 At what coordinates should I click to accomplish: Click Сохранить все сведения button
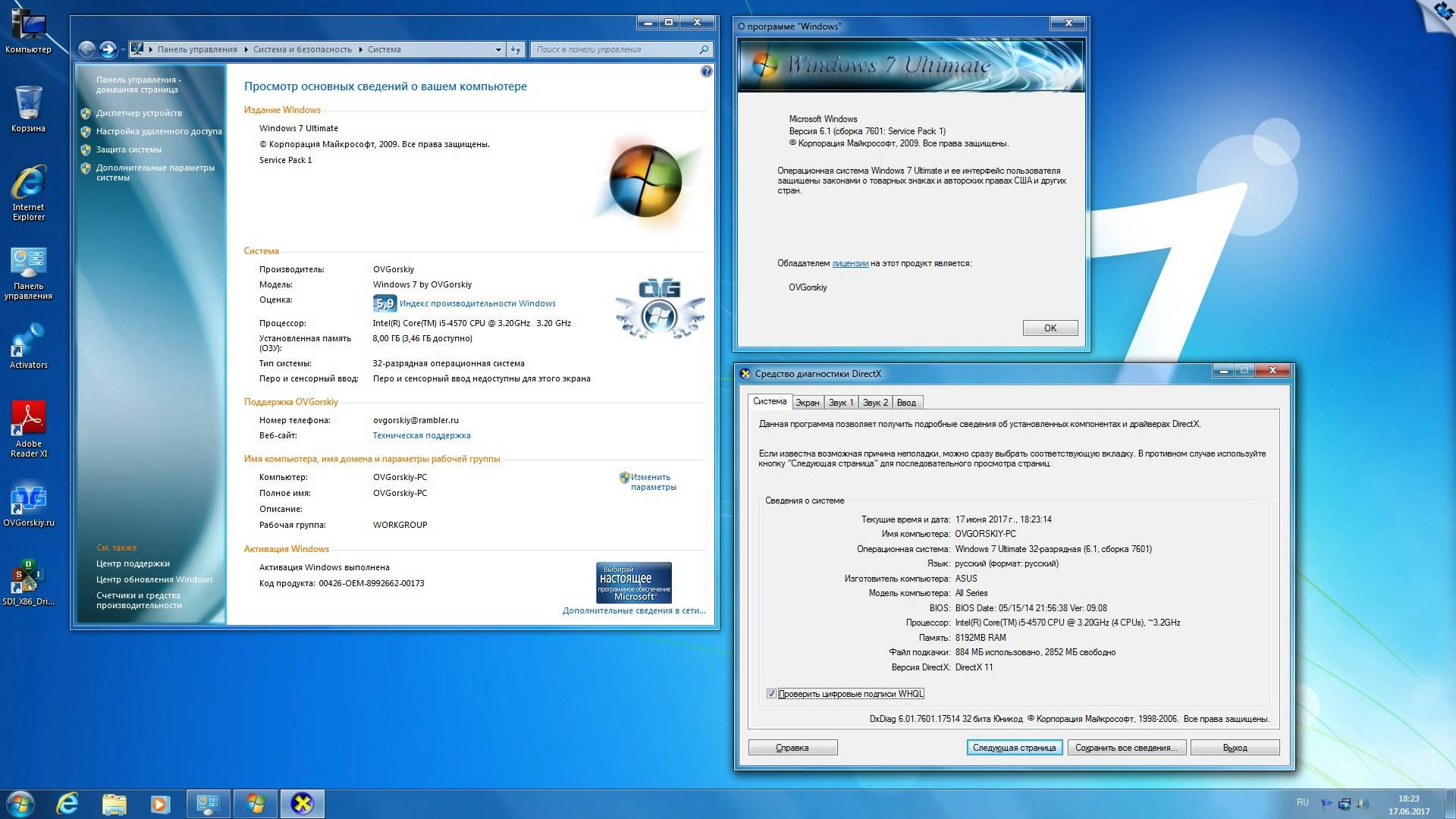coord(1126,748)
